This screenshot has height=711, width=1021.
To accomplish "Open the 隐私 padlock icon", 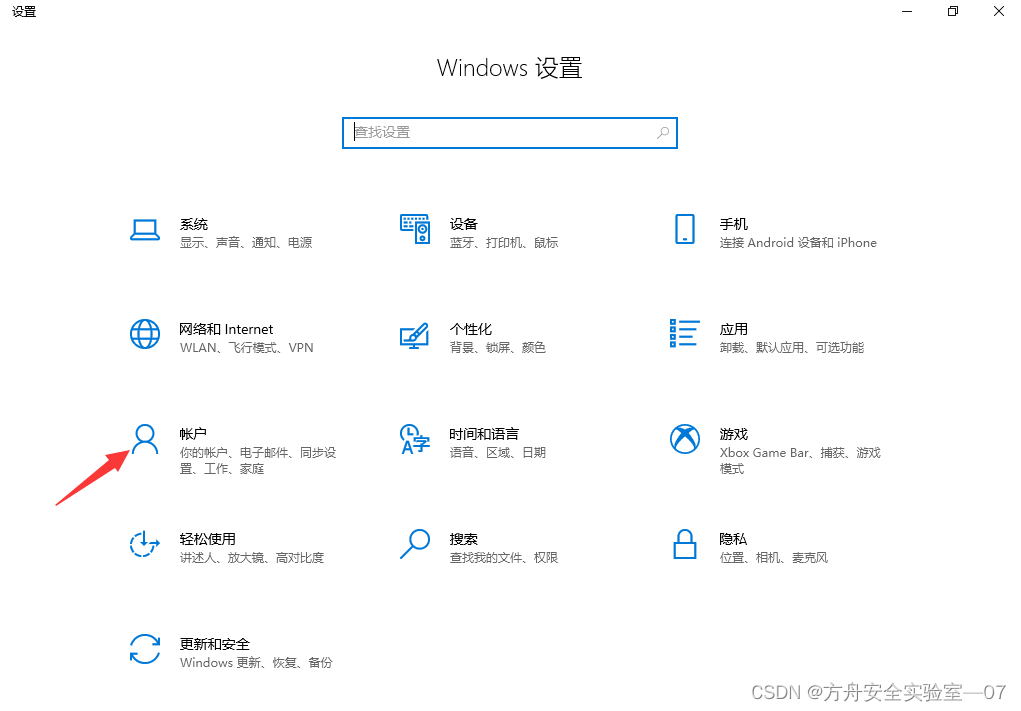I will point(684,544).
